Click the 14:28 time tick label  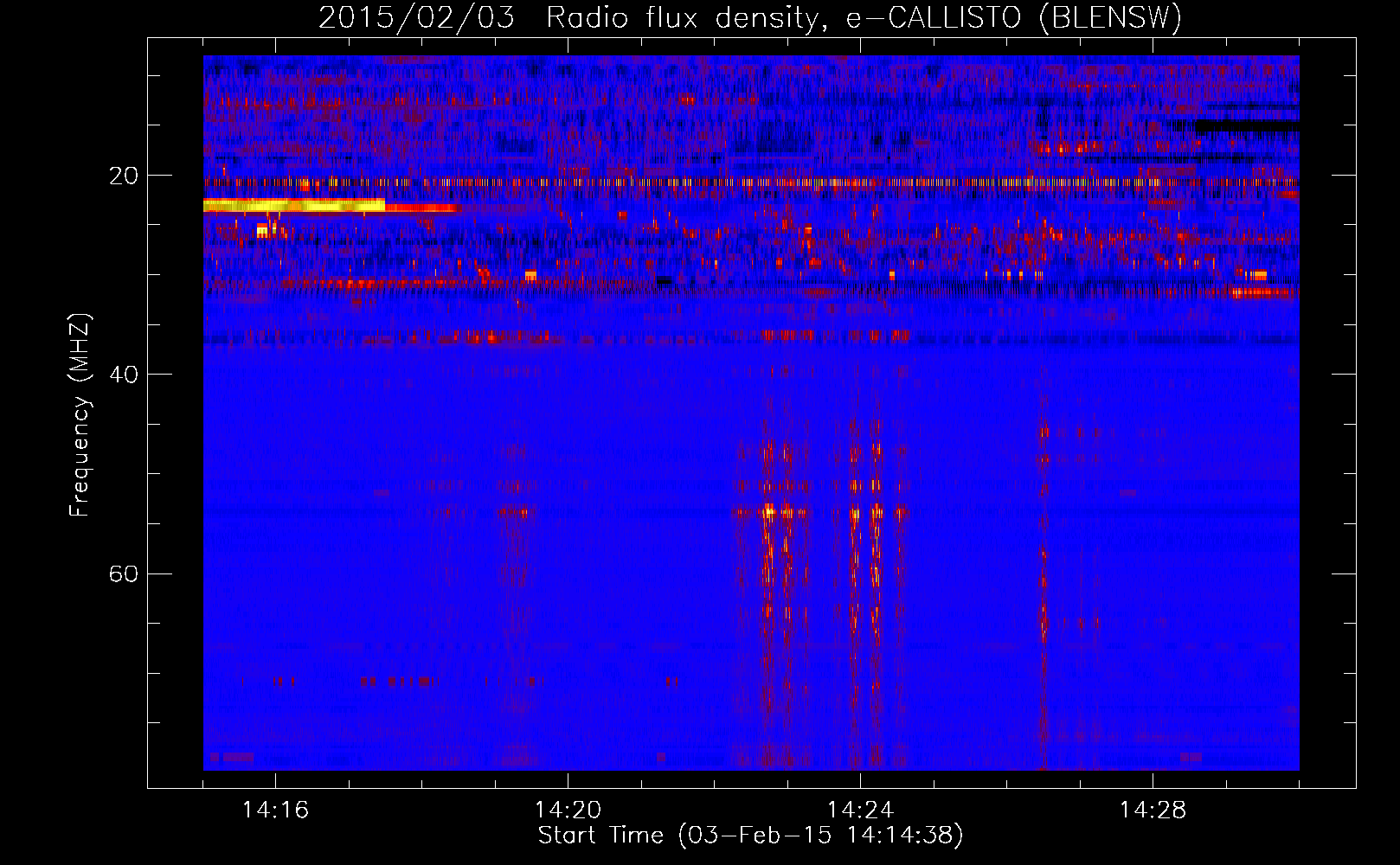[1153, 811]
